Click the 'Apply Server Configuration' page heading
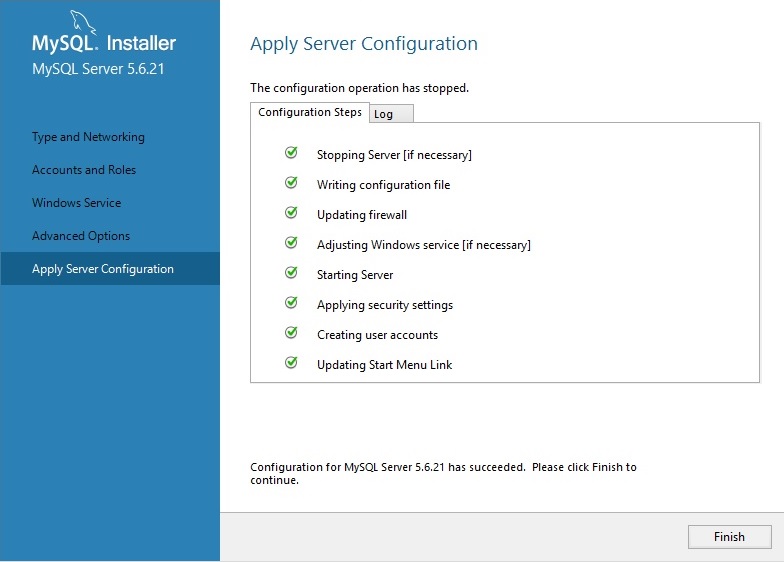The height and width of the screenshot is (562, 784). [364, 44]
